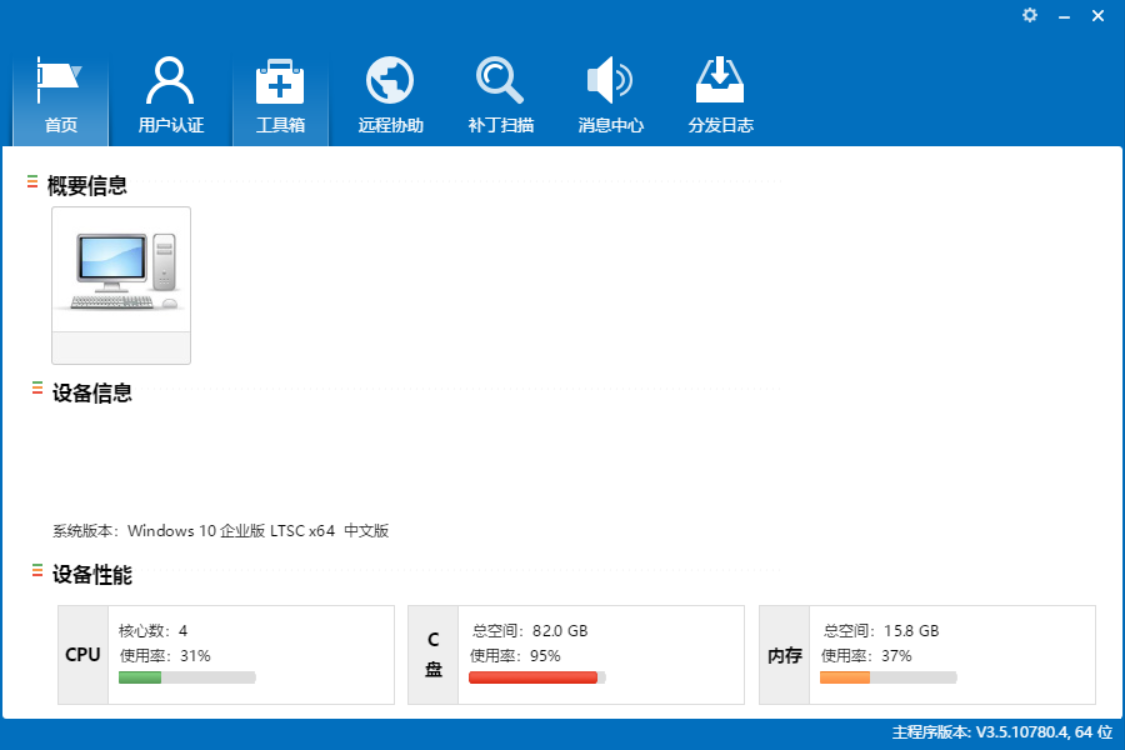Image resolution: width=1125 pixels, height=750 pixels.
Task: Click the 使用率: 95% text
Action: tap(515, 656)
